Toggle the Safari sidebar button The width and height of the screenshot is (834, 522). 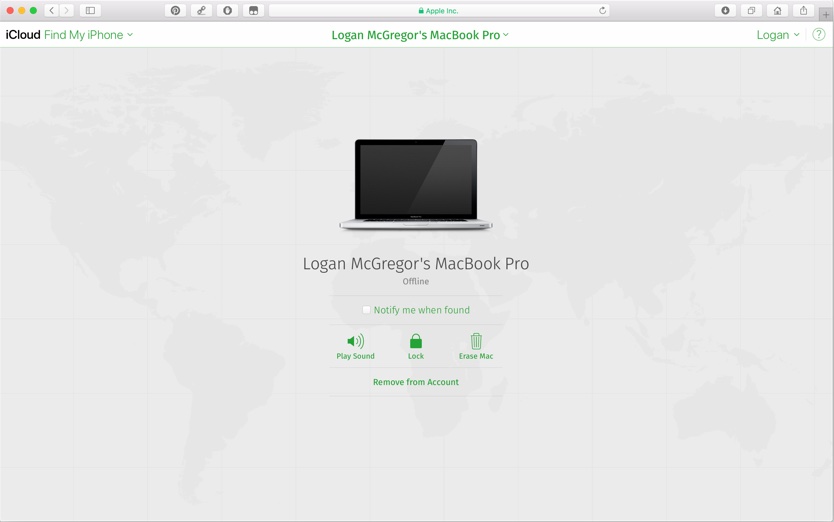point(90,10)
